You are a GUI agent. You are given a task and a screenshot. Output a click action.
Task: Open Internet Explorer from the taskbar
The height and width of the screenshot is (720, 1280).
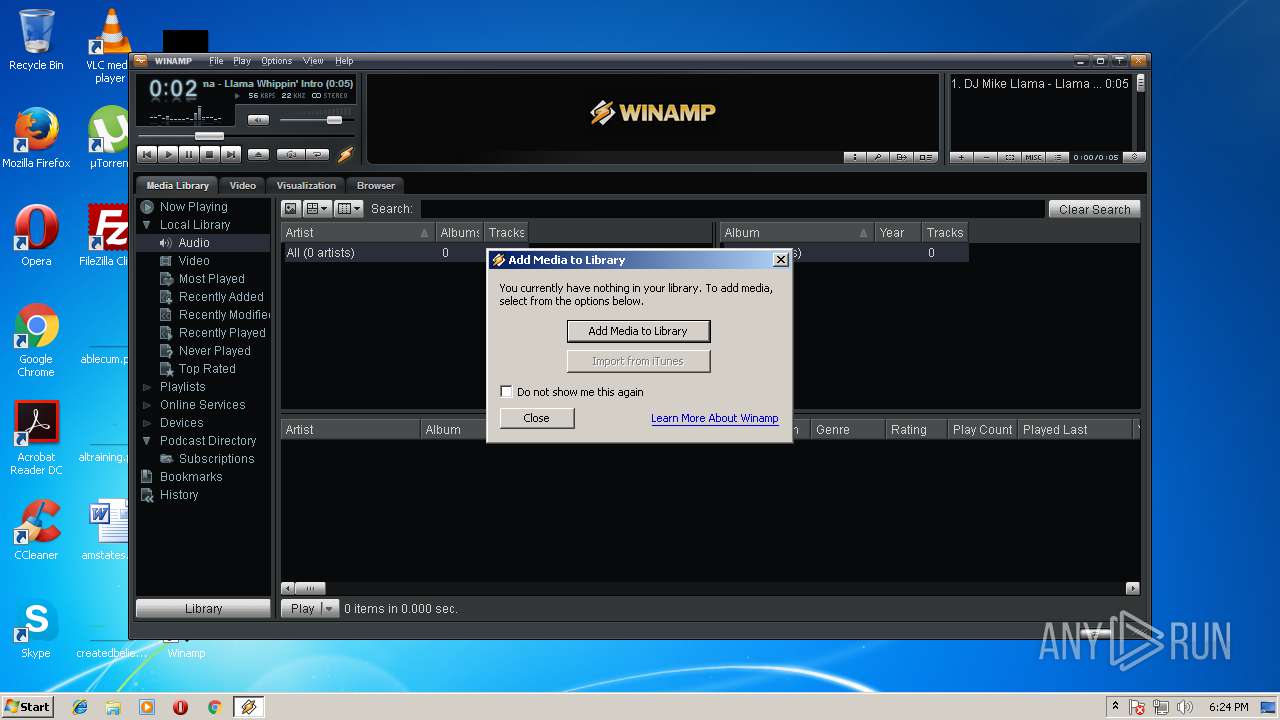tap(80, 707)
